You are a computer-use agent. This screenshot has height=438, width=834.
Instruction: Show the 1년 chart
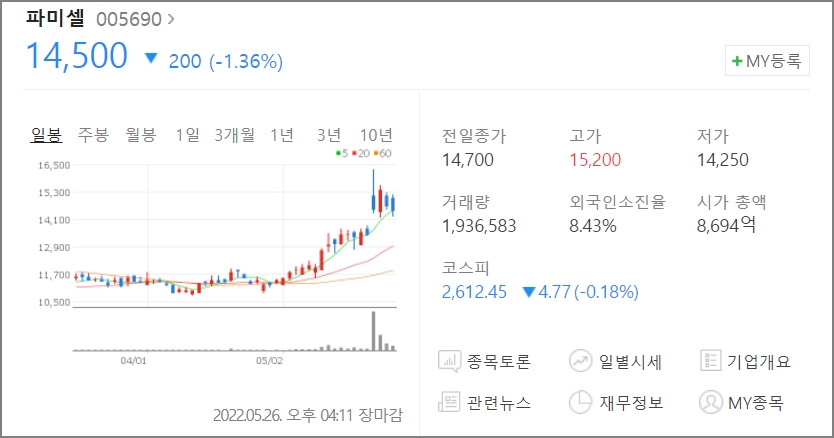coord(282,135)
